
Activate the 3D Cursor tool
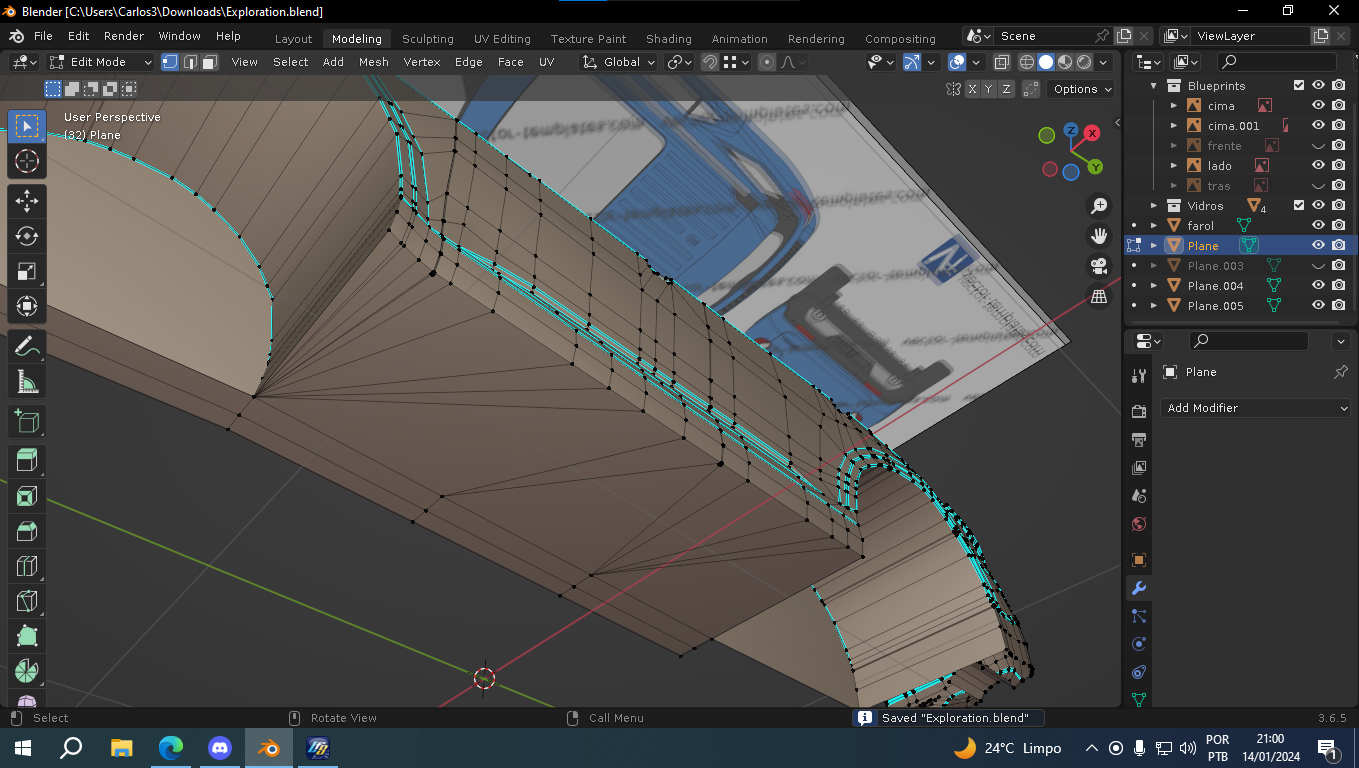click(27, 161)
